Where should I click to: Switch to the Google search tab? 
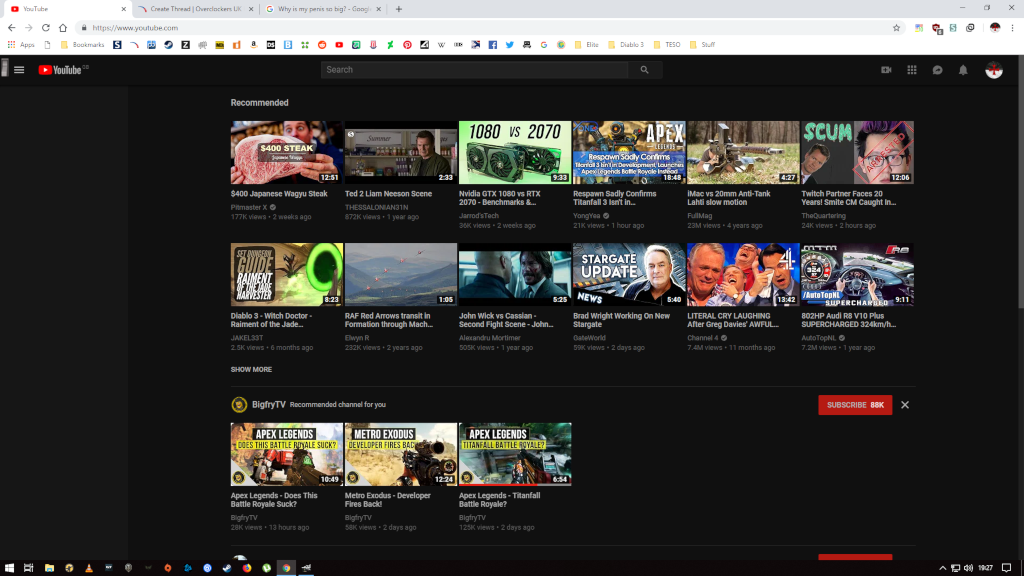(324, 9)
